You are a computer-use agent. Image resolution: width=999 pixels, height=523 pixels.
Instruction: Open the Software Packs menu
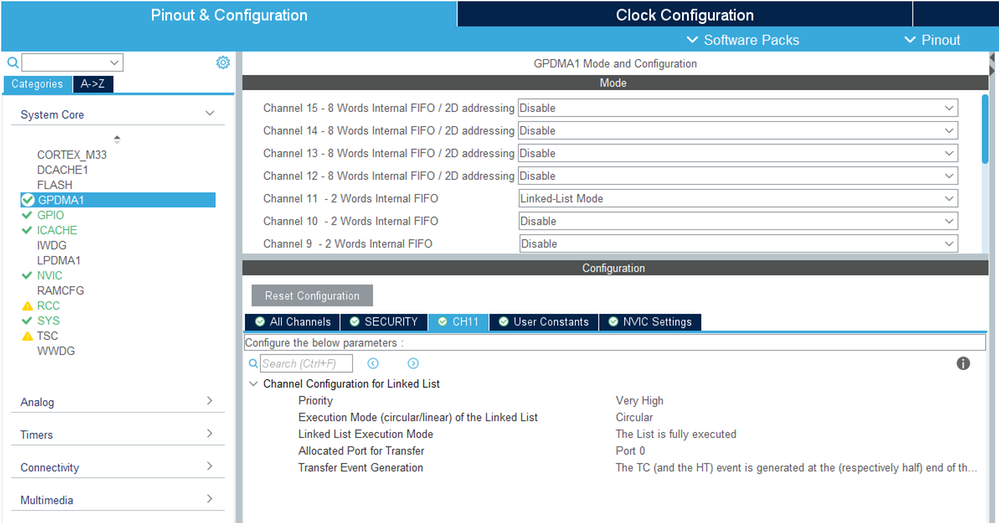pos(743,40)
